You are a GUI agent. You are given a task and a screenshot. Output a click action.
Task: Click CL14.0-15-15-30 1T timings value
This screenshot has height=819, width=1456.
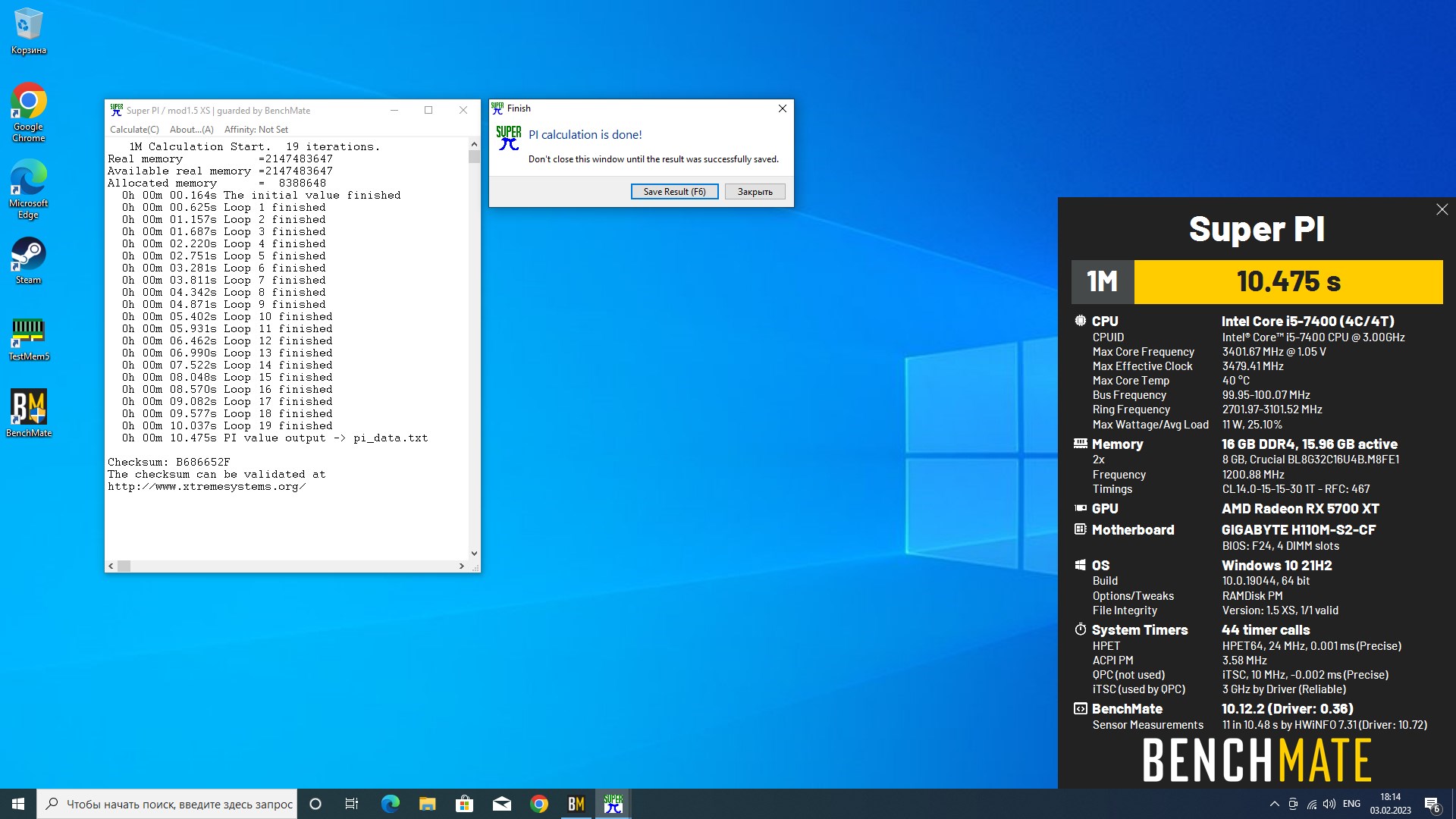coord(1295,489)
